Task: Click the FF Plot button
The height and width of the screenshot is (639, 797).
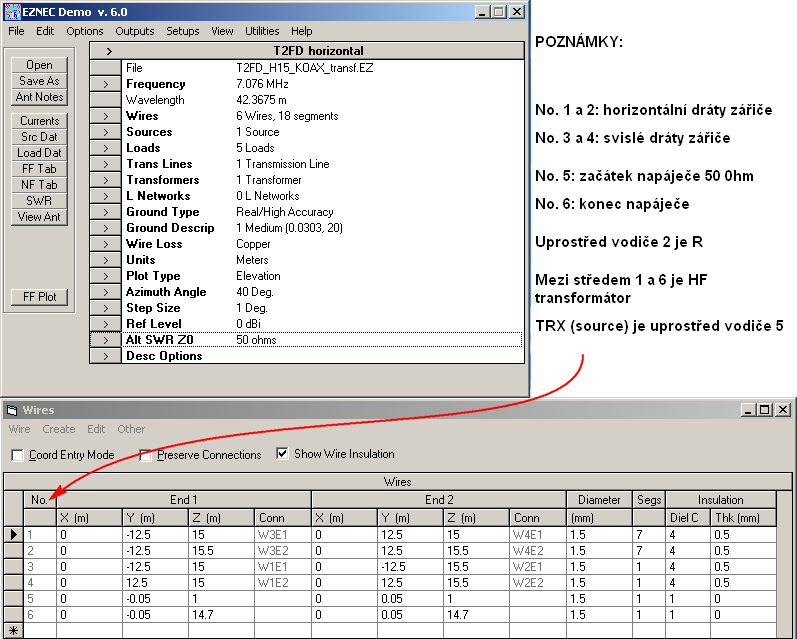Action: click(39, 297)
